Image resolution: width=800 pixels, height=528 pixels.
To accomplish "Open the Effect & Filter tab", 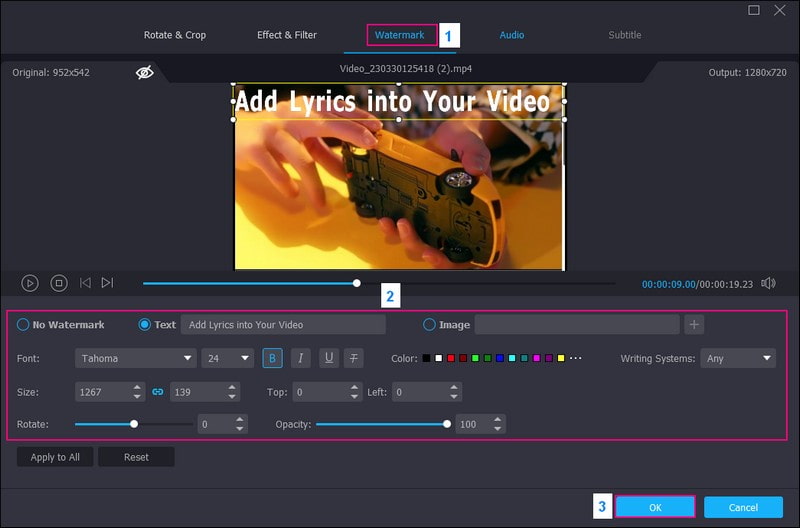I will coord(287,35).
